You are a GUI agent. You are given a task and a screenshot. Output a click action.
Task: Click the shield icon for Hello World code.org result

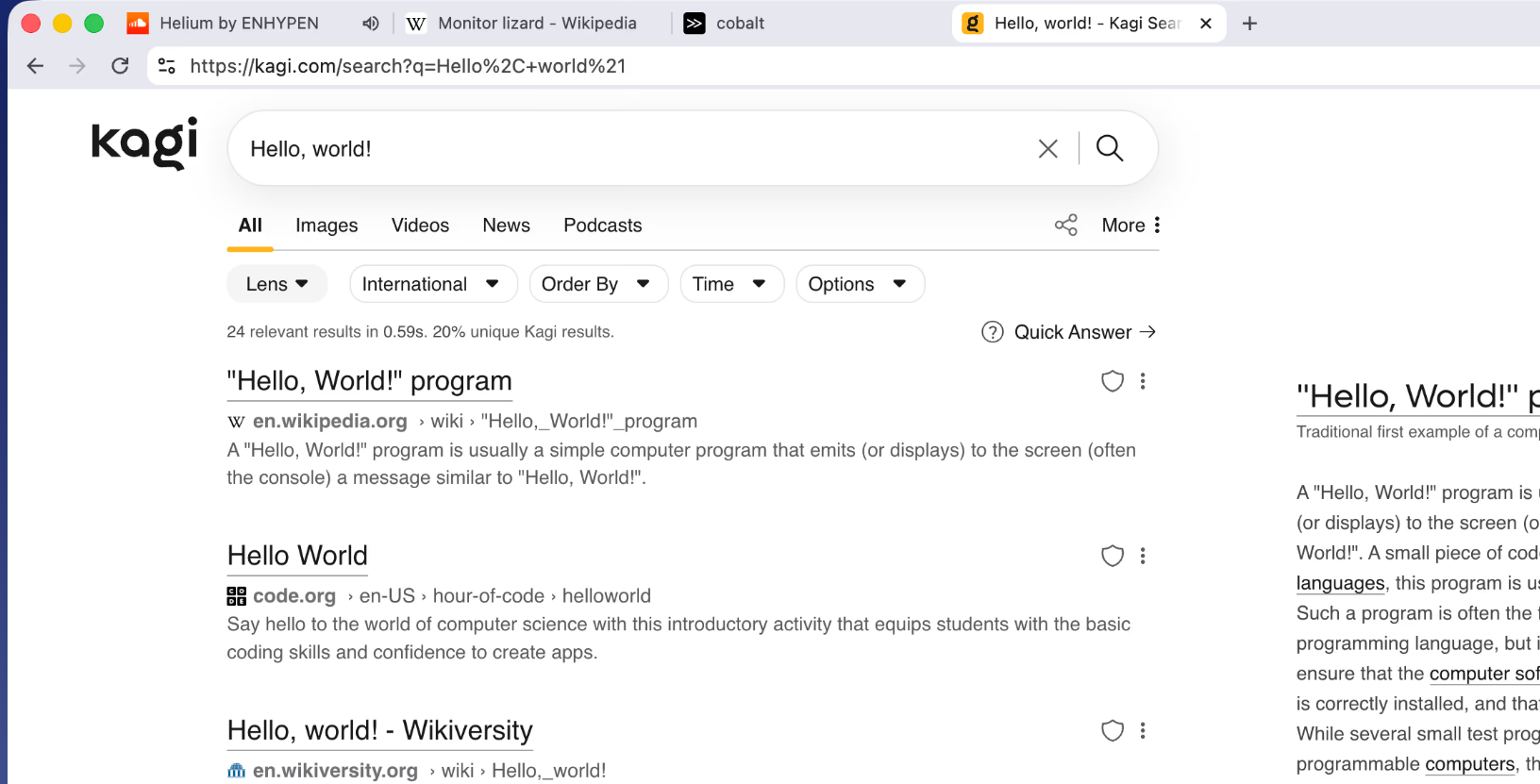click(x=1113, y=556)
